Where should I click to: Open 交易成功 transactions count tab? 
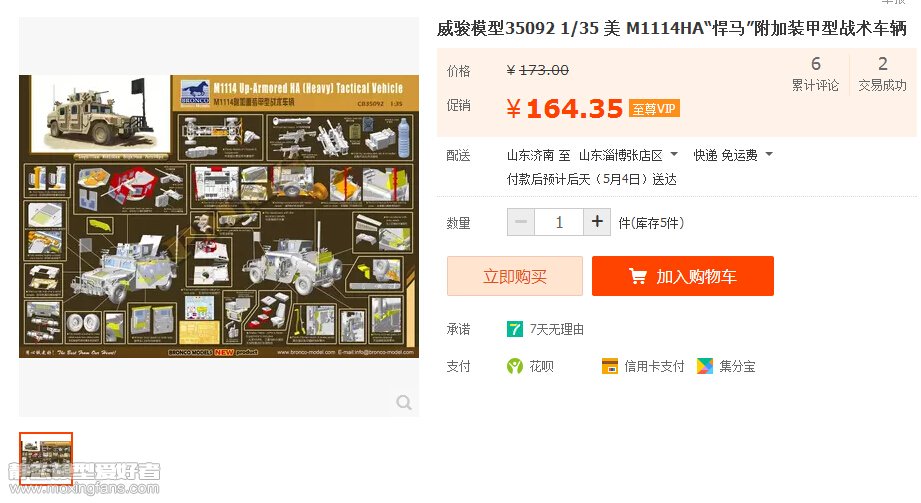tap(882, 73)
